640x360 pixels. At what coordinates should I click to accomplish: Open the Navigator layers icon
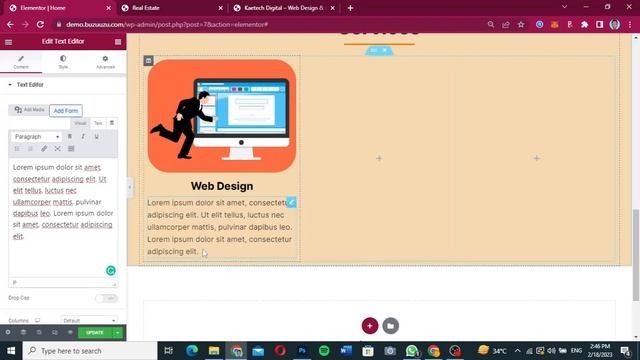(x=23, y=333)
